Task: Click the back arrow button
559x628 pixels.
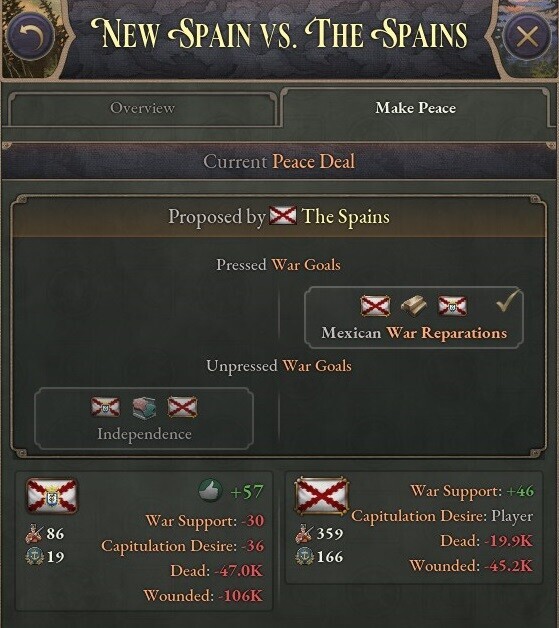Action: point(31,36)
